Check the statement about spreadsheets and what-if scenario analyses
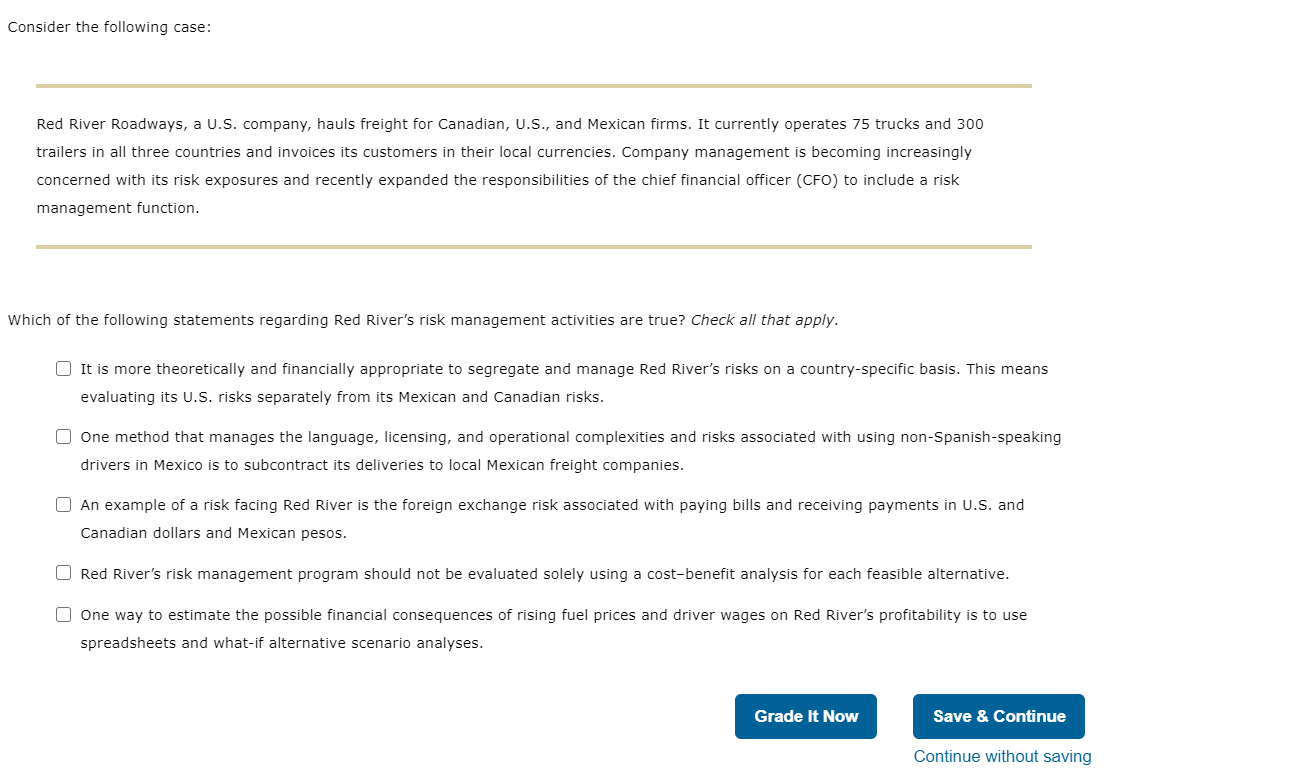This screenshot has height=772, width=1290. (x=63, y=614)
